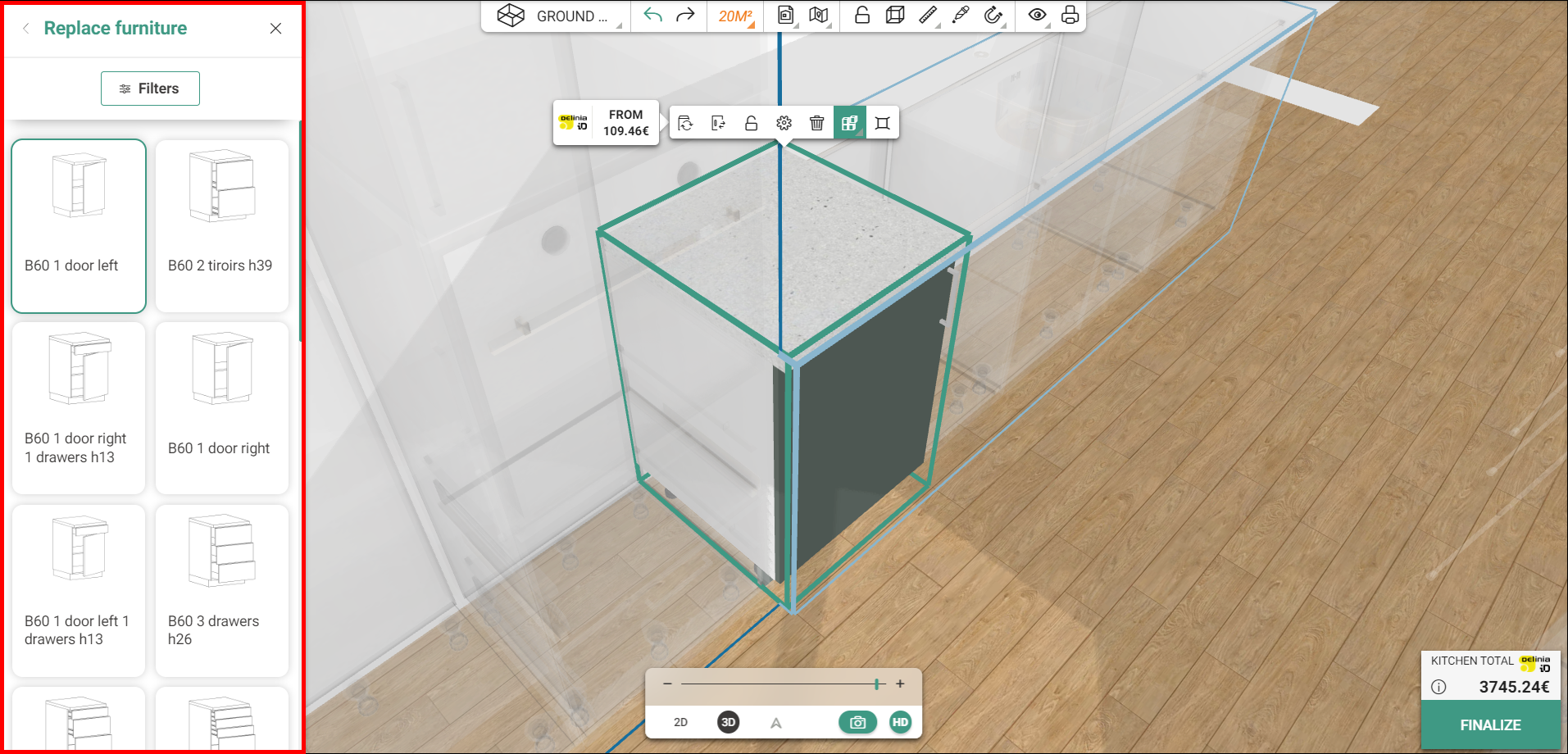Screen dimensions: 1568x754
Task: Toggle HD rendering quality
Action: (900, 722)
